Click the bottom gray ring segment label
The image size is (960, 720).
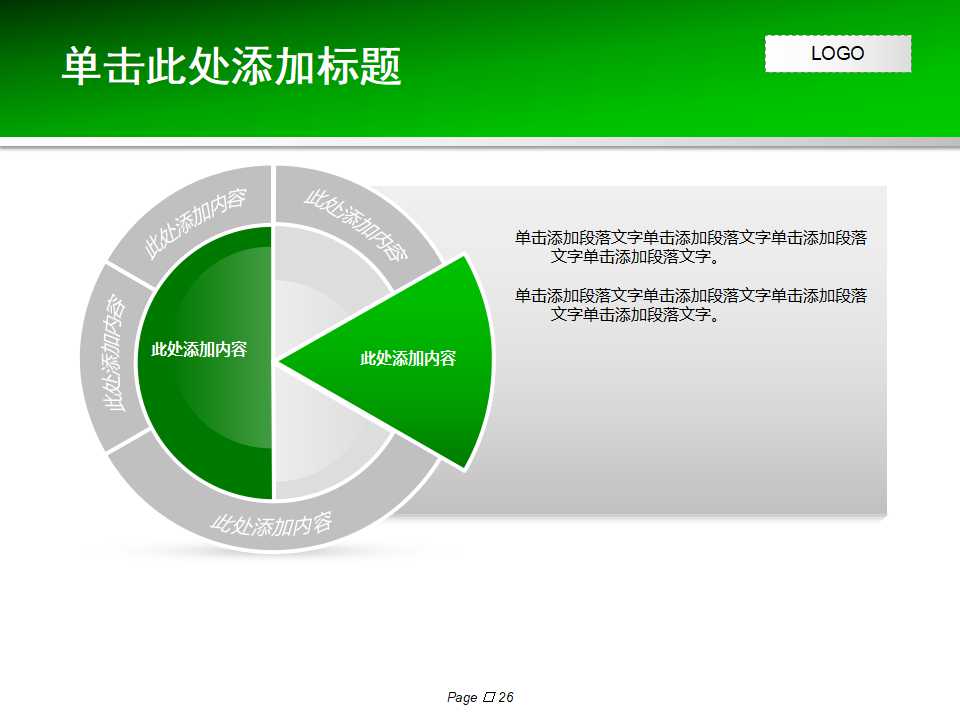271,524
